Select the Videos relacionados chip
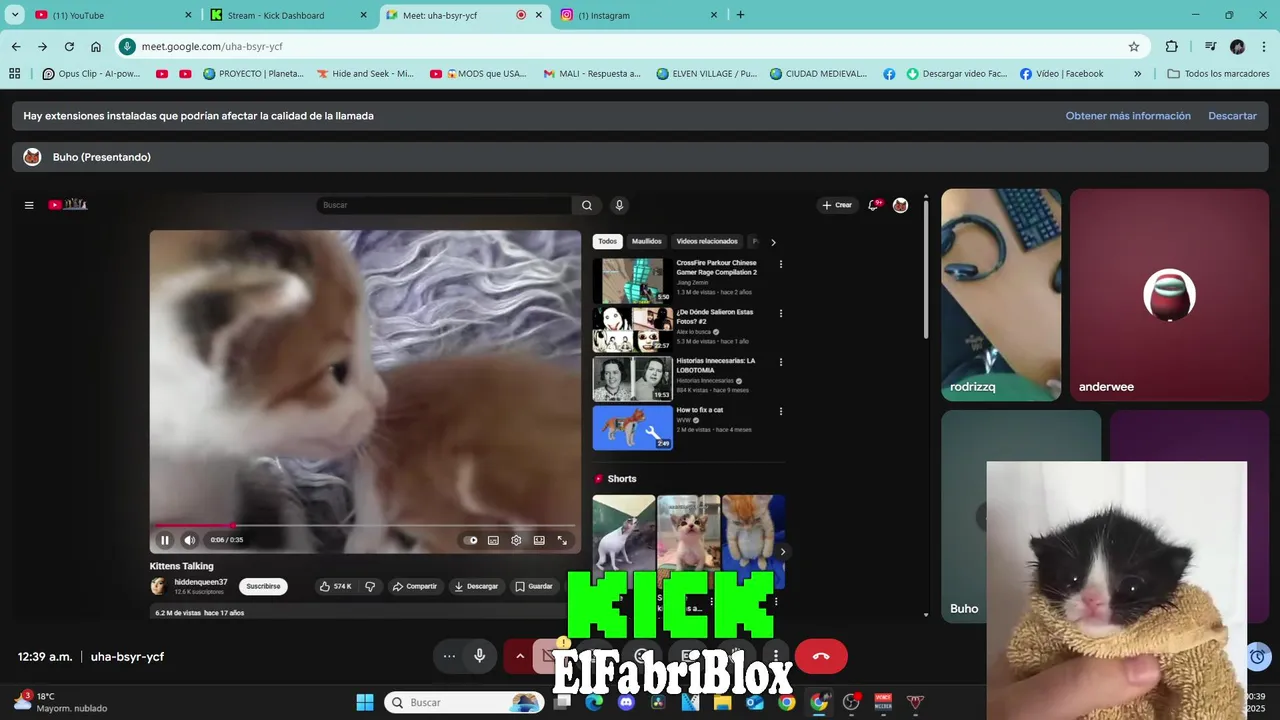1280x720 pixels. tap(707, 241)
